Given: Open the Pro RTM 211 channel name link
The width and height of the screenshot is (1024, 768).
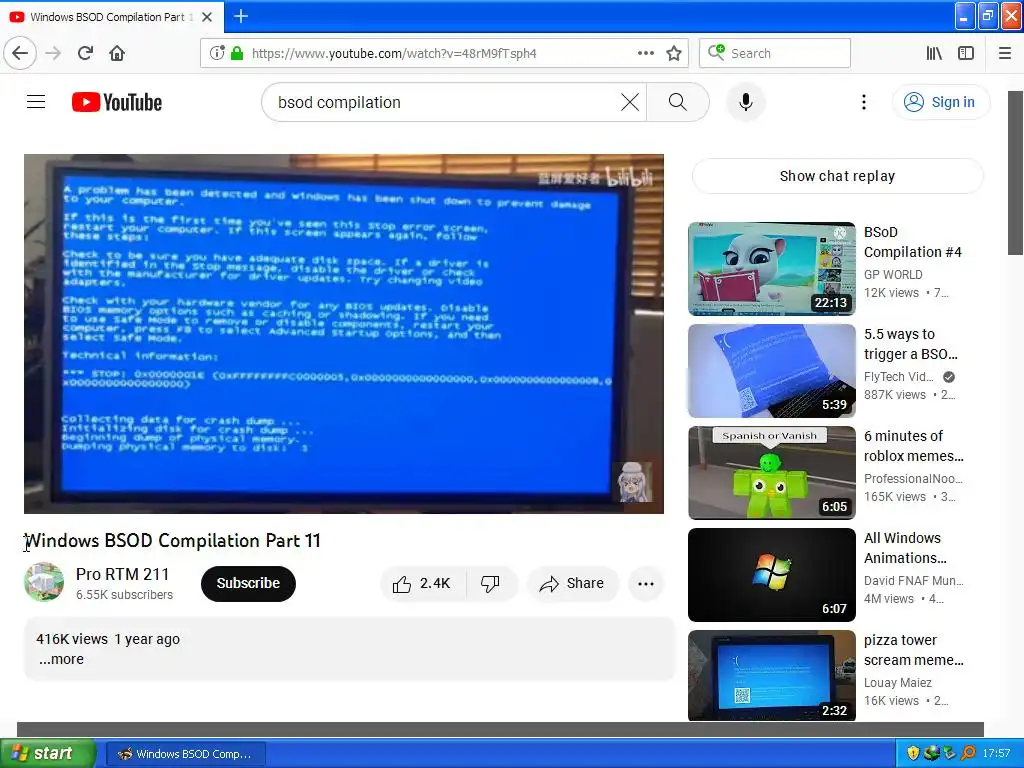Looking at the screenshot, I should pyautogui.click(x=122, y=574).
